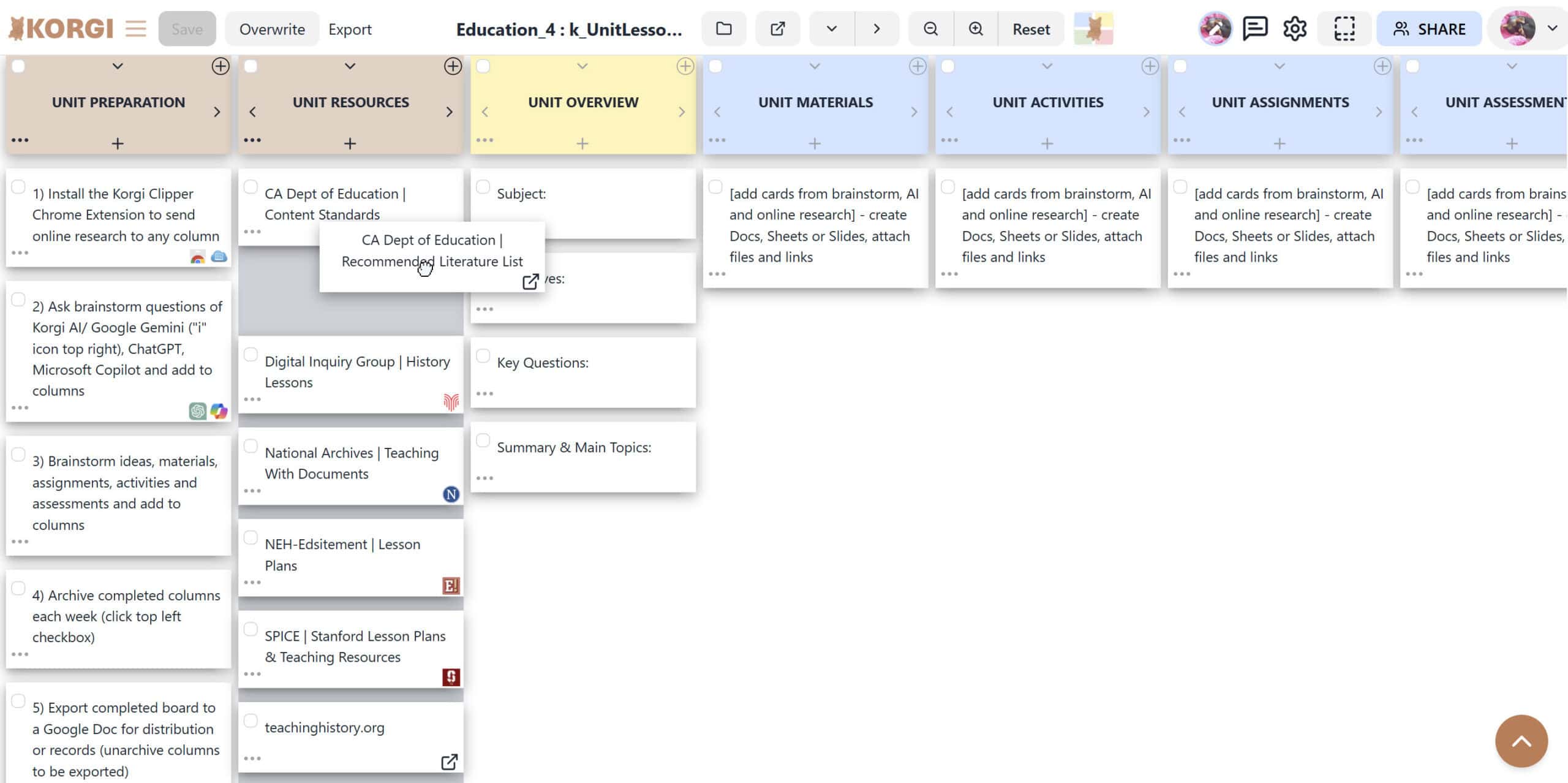The image size is (1568, 783).
Task: Add card plus in Unit Assignments column
Action: point(1280,143)
